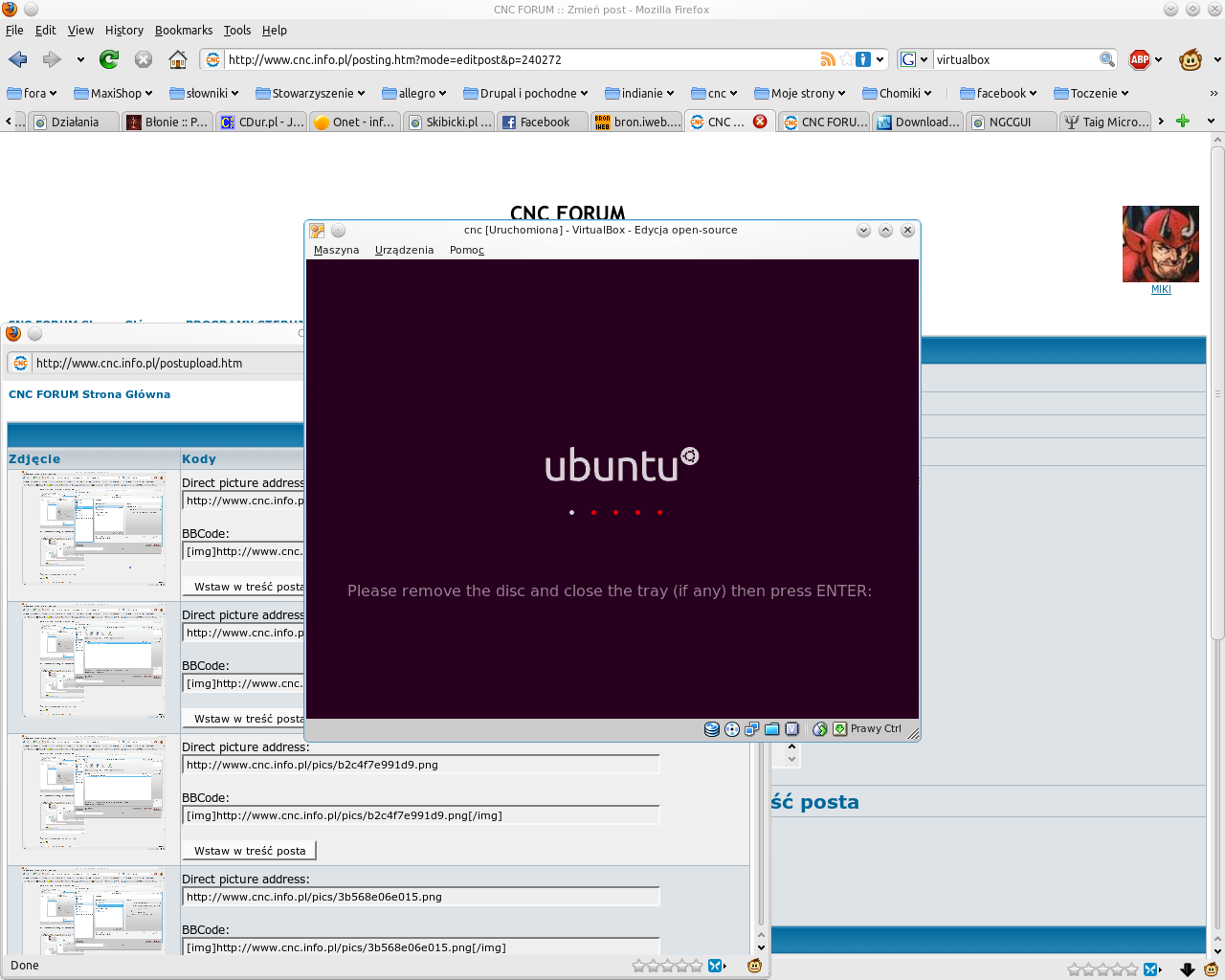Click monkey icon in main status bar
This screenshot has width=1225, height=980.
coord(1211,969)
